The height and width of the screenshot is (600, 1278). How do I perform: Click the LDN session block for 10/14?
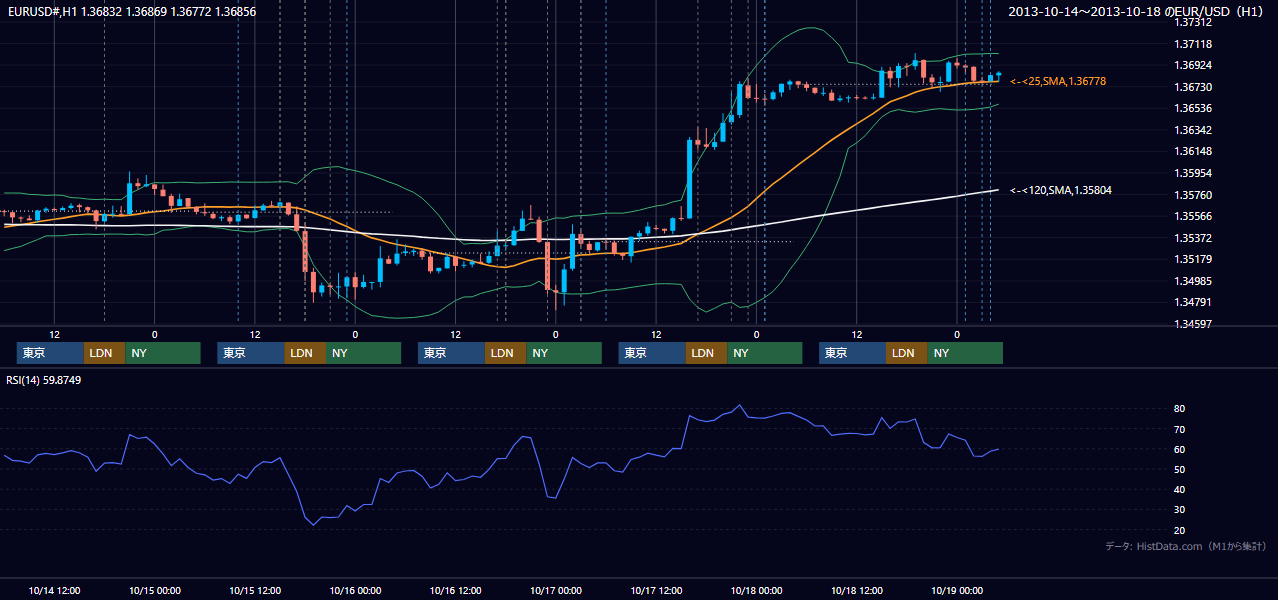pyautogui.click(x=104, y=353)
